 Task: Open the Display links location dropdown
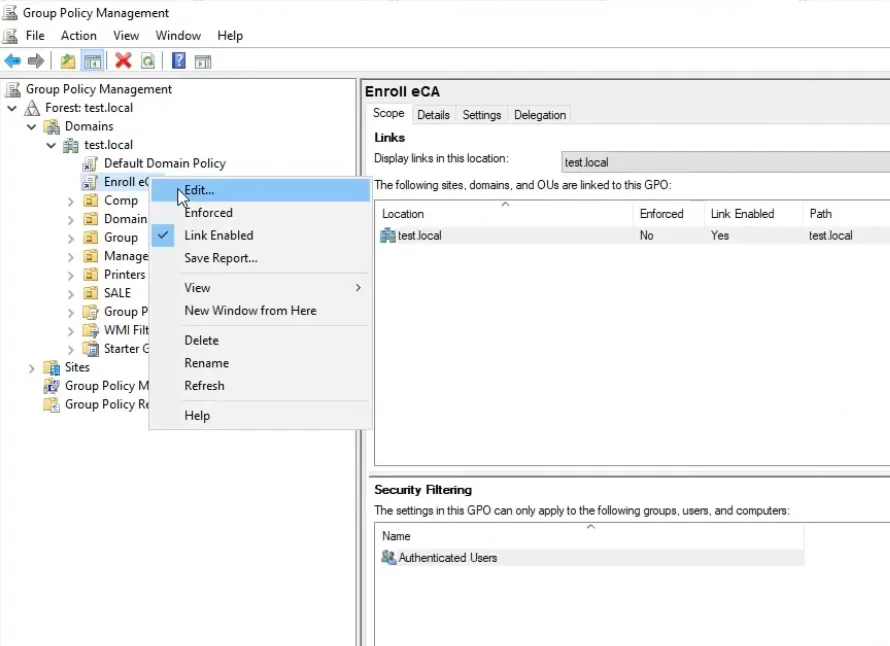[x=725, y=162]
